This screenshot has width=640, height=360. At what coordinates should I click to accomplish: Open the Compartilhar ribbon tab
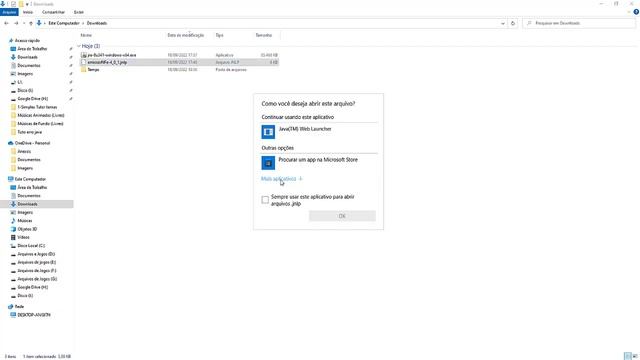click(x=53, y=12)
